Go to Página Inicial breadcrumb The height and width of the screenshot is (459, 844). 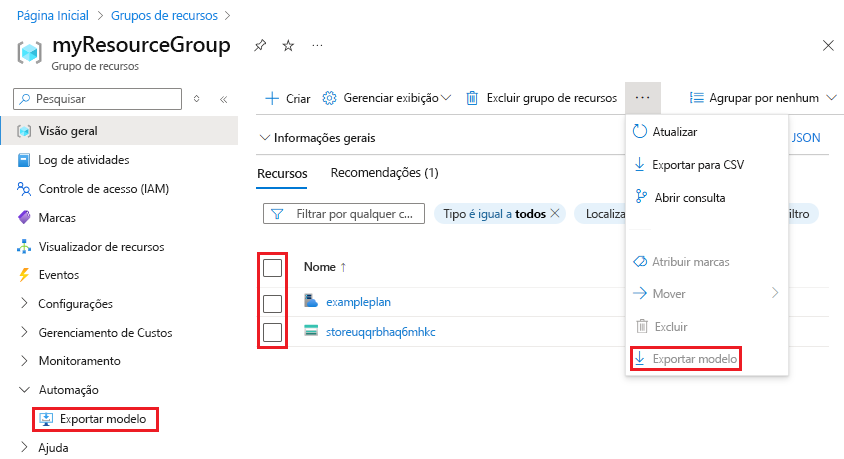point(53,16)
